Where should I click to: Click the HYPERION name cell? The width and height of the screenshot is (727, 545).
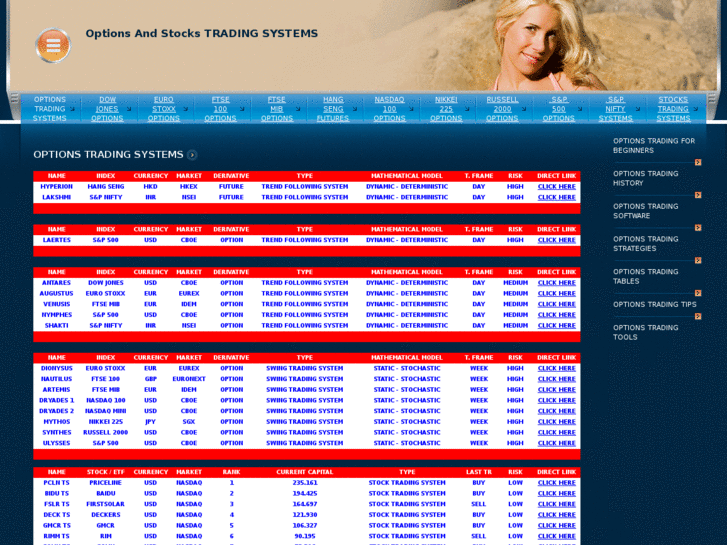click(57, 187)
